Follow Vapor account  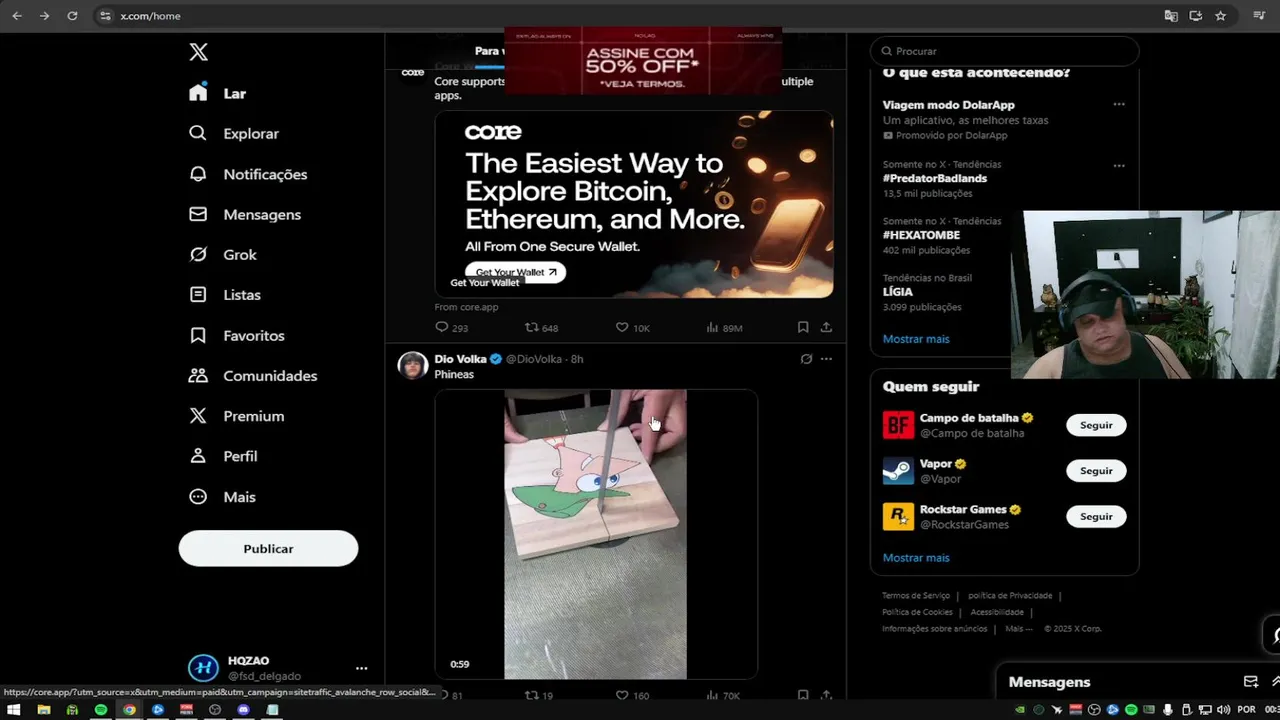click(x=1096, y=470)
